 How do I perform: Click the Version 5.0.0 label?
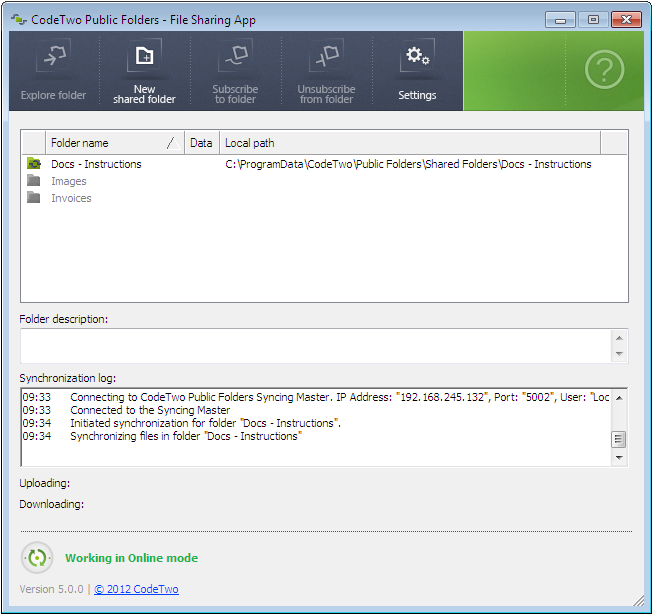(x=51, y=589)
